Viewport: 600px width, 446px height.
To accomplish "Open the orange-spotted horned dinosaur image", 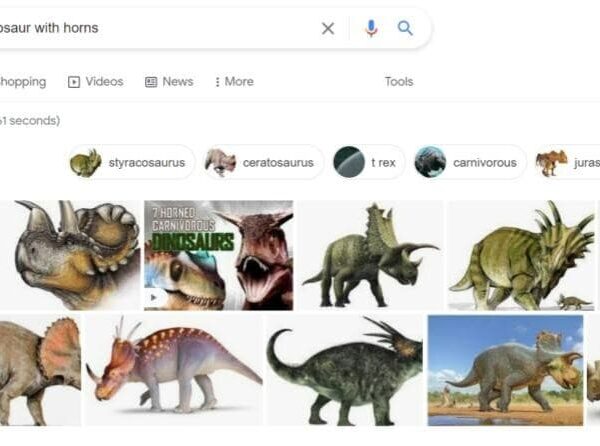I will pos(173,370).
